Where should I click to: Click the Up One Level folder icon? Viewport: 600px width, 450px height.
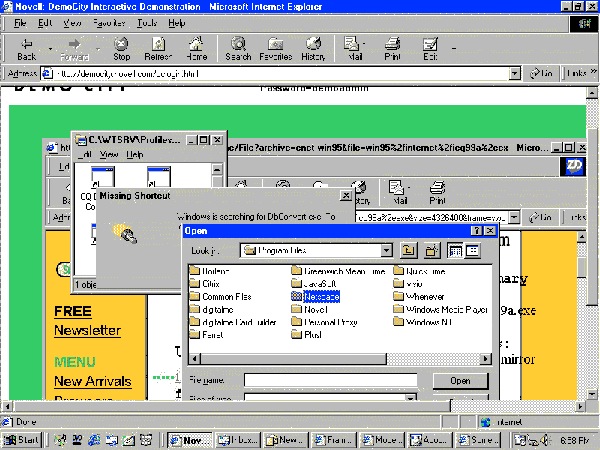pyautogui.click(x=408, y=250)
